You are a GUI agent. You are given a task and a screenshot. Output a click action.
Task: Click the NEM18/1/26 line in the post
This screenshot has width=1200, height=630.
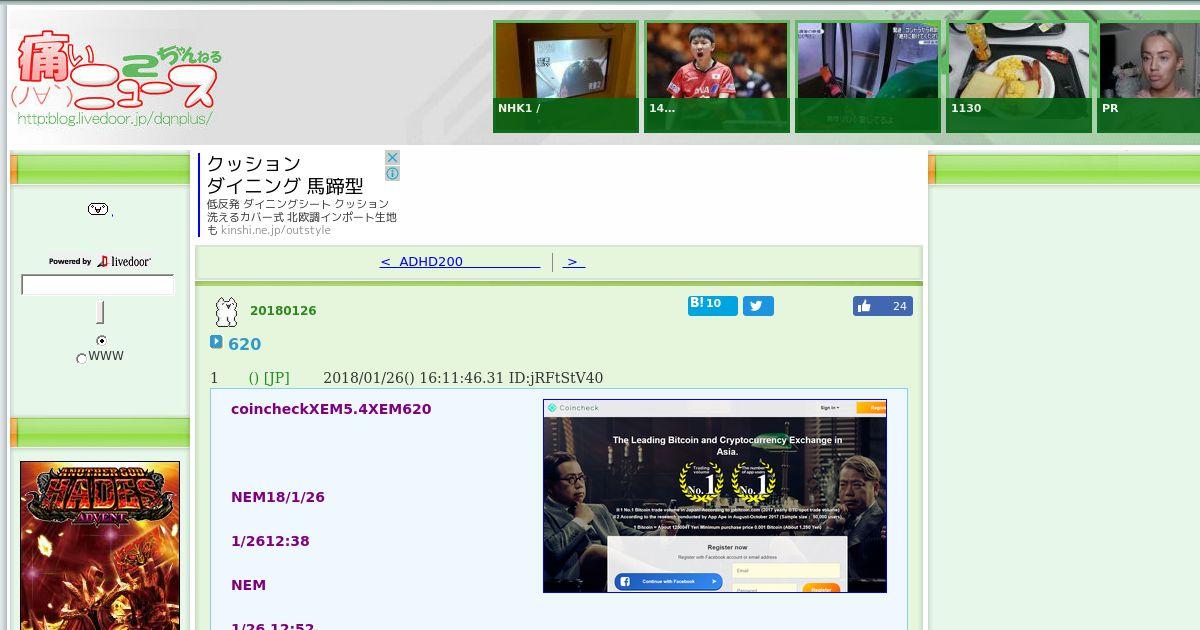278,497
